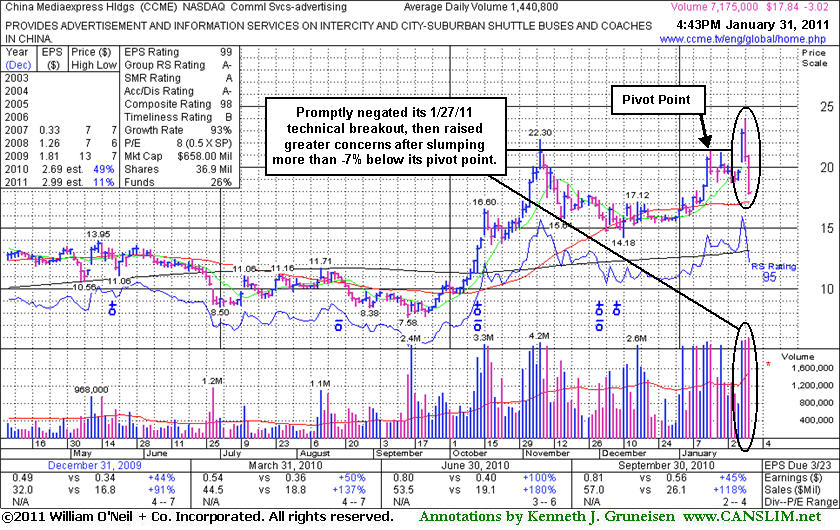Click the 2010 EPS estimate '2.69 est.'

click(61, 169)
